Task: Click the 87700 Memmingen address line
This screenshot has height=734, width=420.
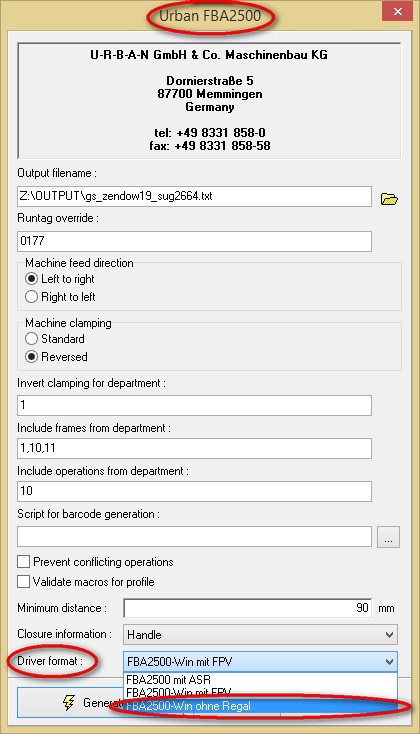Action: 210,94
